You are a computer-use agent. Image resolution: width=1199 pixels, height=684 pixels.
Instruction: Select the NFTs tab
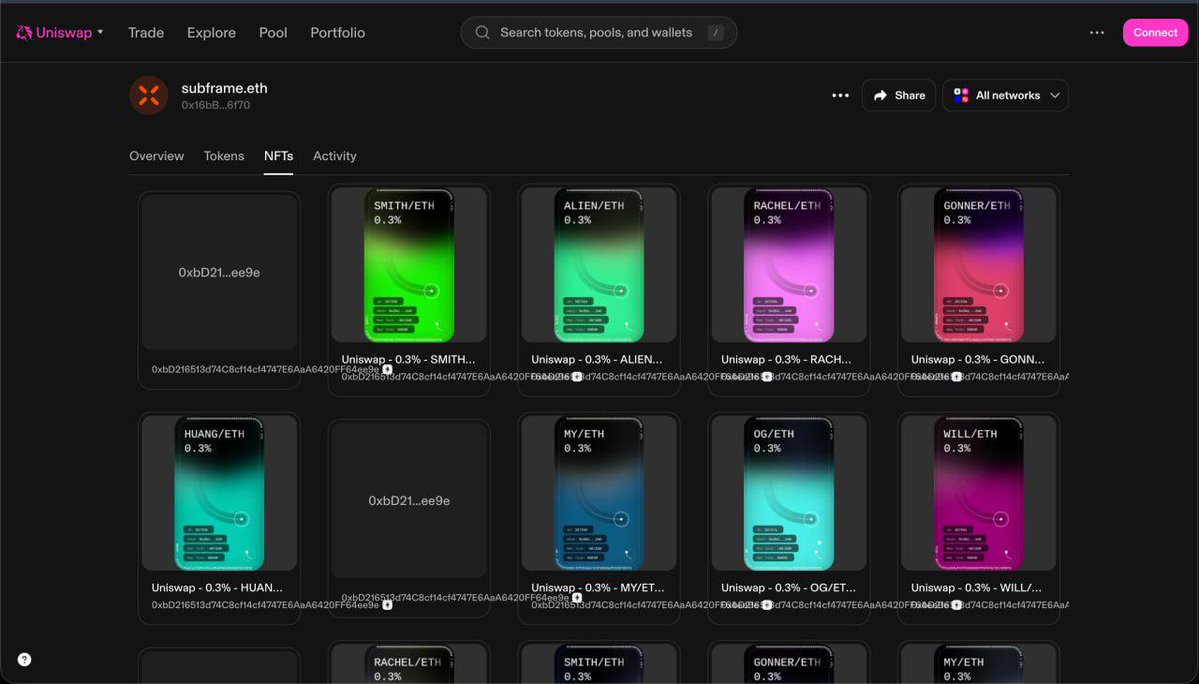278,156
